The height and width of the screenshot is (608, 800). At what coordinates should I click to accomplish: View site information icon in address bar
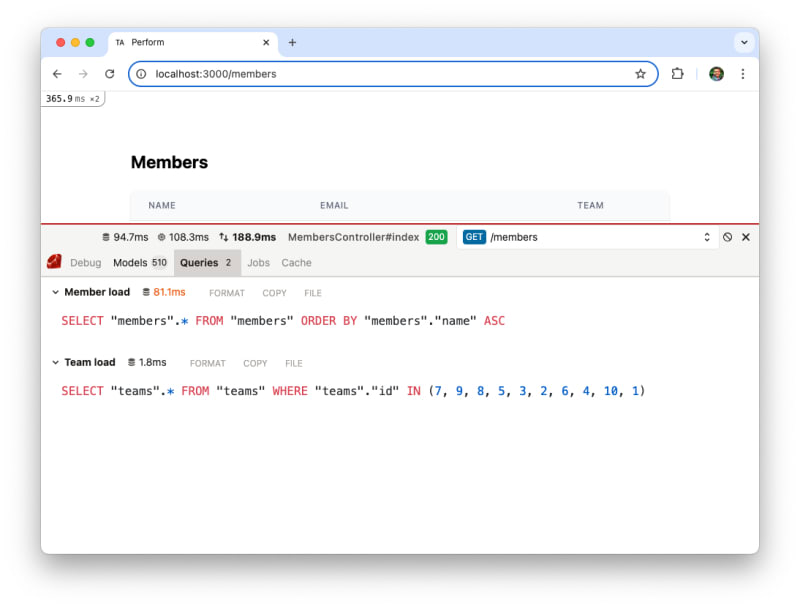142,74
